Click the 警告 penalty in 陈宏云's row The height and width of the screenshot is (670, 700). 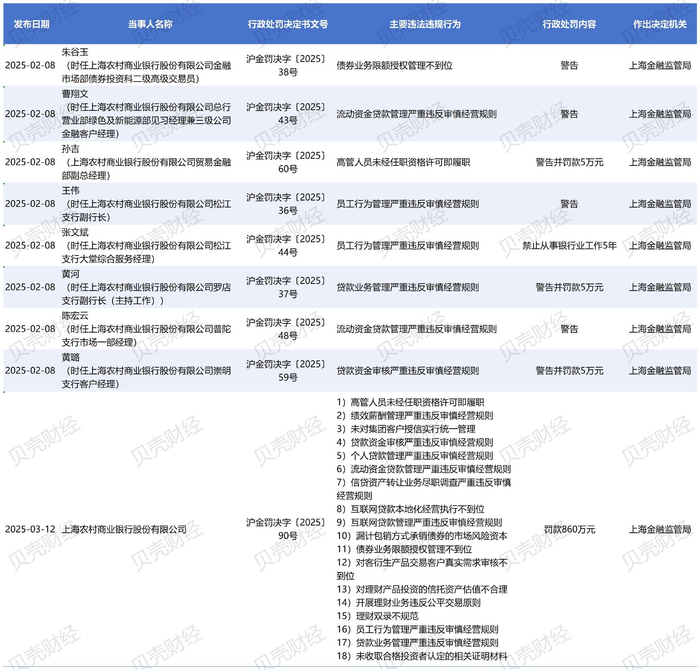[x=569, y=329]
